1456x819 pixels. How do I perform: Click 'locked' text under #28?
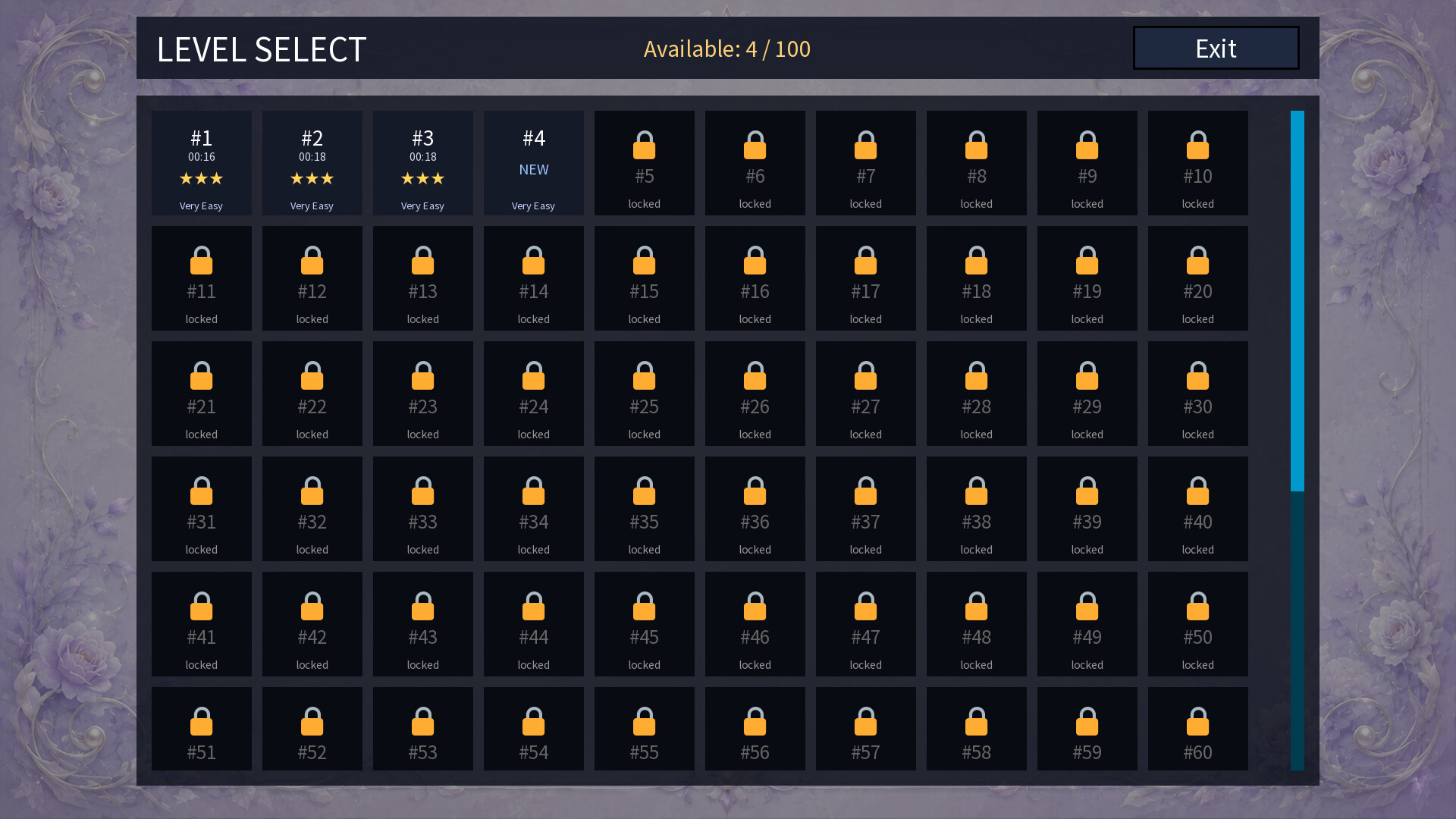977,435
